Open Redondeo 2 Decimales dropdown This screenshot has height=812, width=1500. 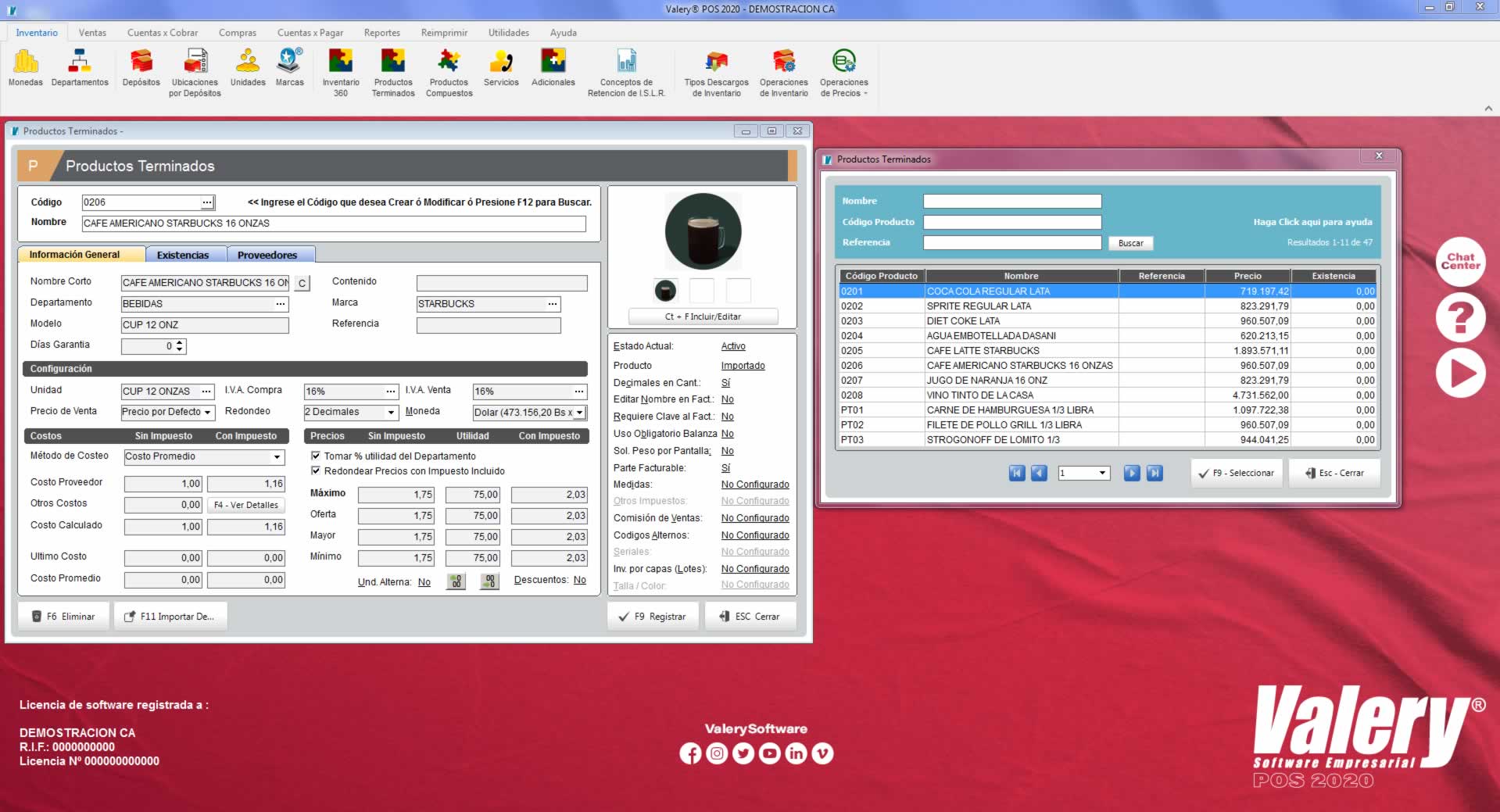pyautogui.click(x=392, y=412)
